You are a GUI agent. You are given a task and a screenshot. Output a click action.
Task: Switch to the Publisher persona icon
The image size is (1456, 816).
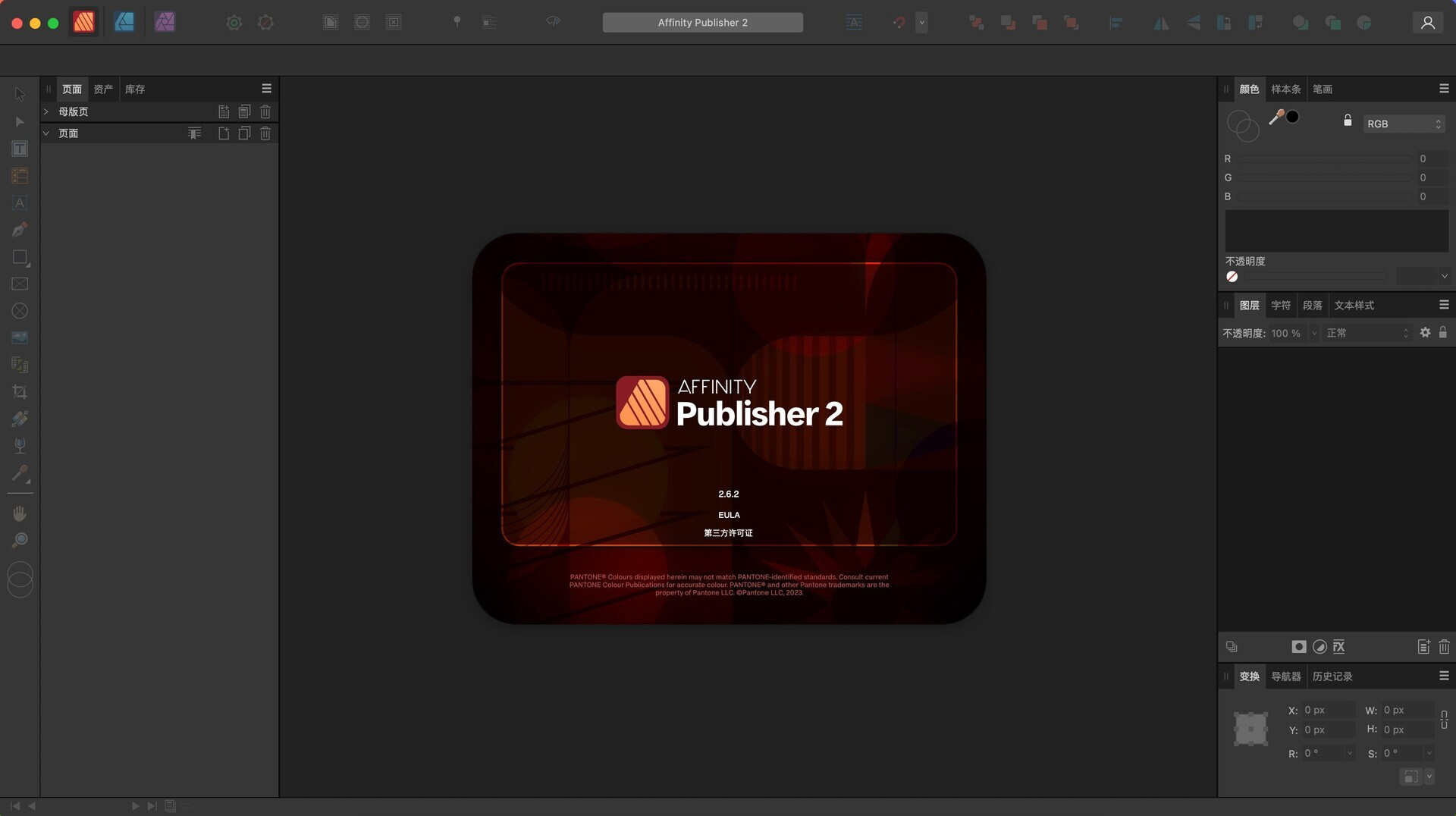[83, 22]
